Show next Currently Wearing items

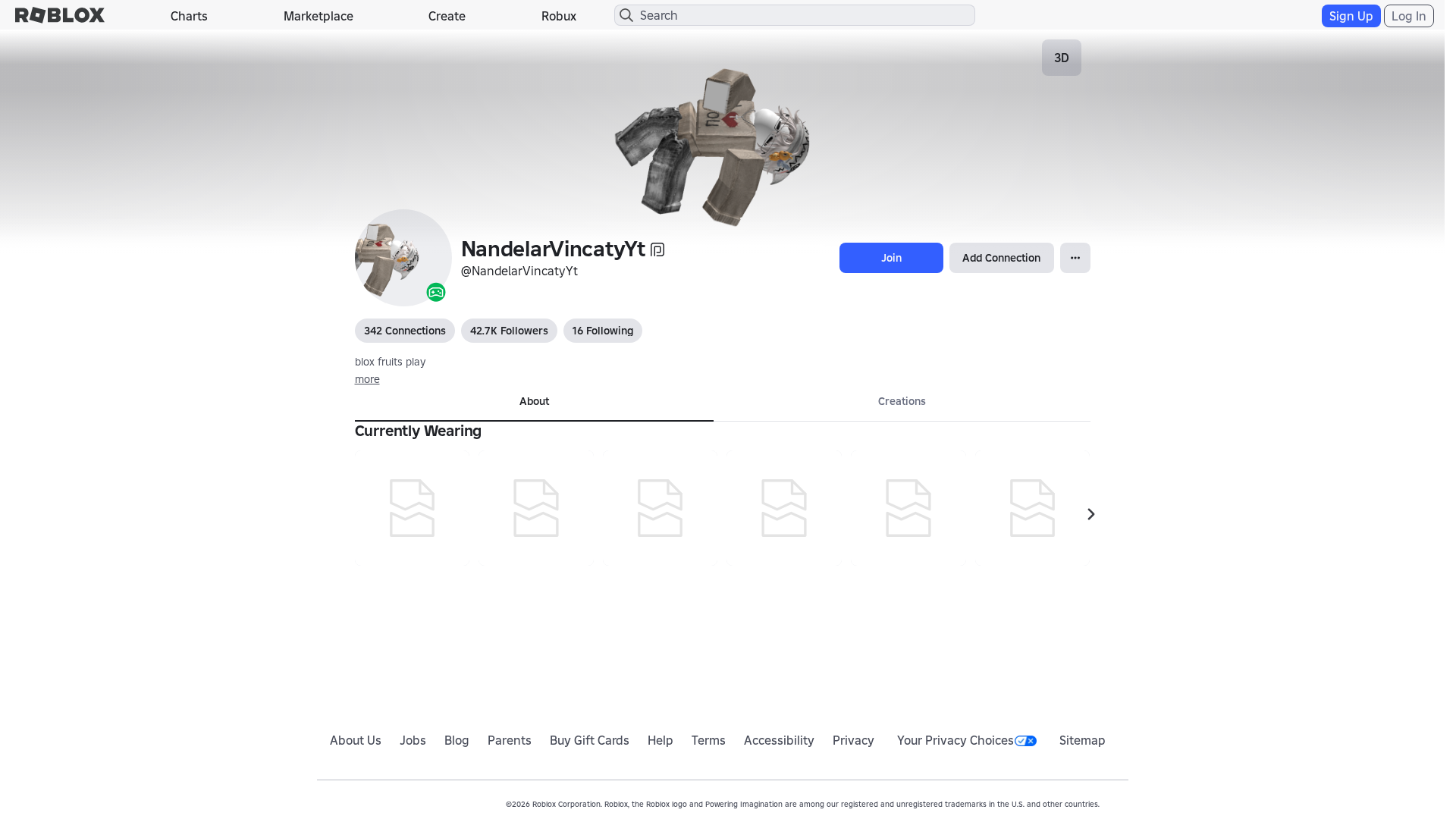pyautogui.click(x=1090, y=514)
